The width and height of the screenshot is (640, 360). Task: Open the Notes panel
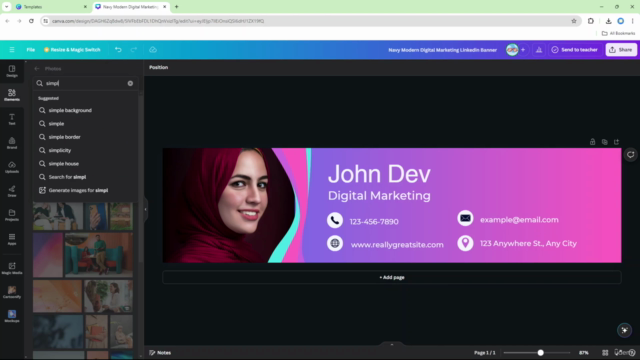click(160, 353)
